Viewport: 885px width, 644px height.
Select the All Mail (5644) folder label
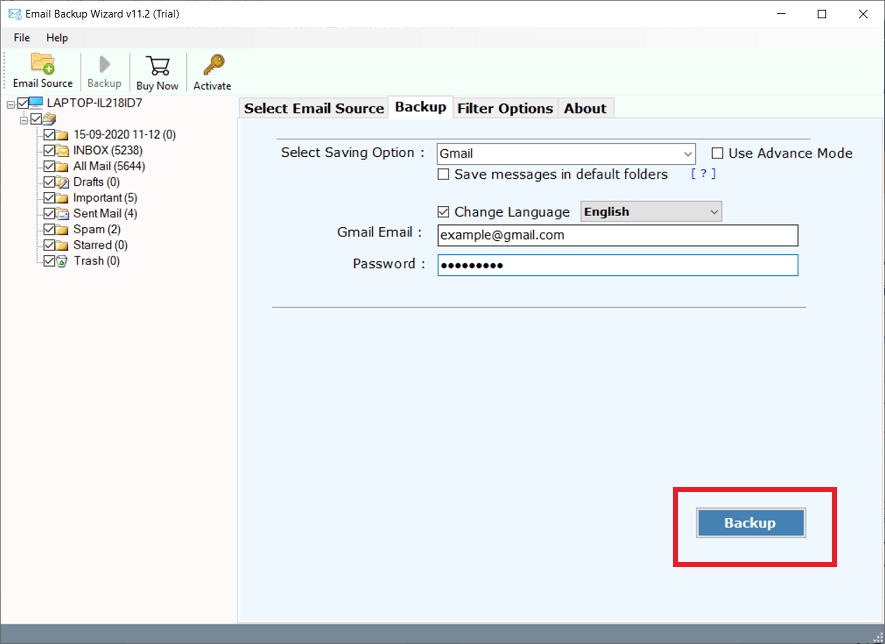(109, 167)
